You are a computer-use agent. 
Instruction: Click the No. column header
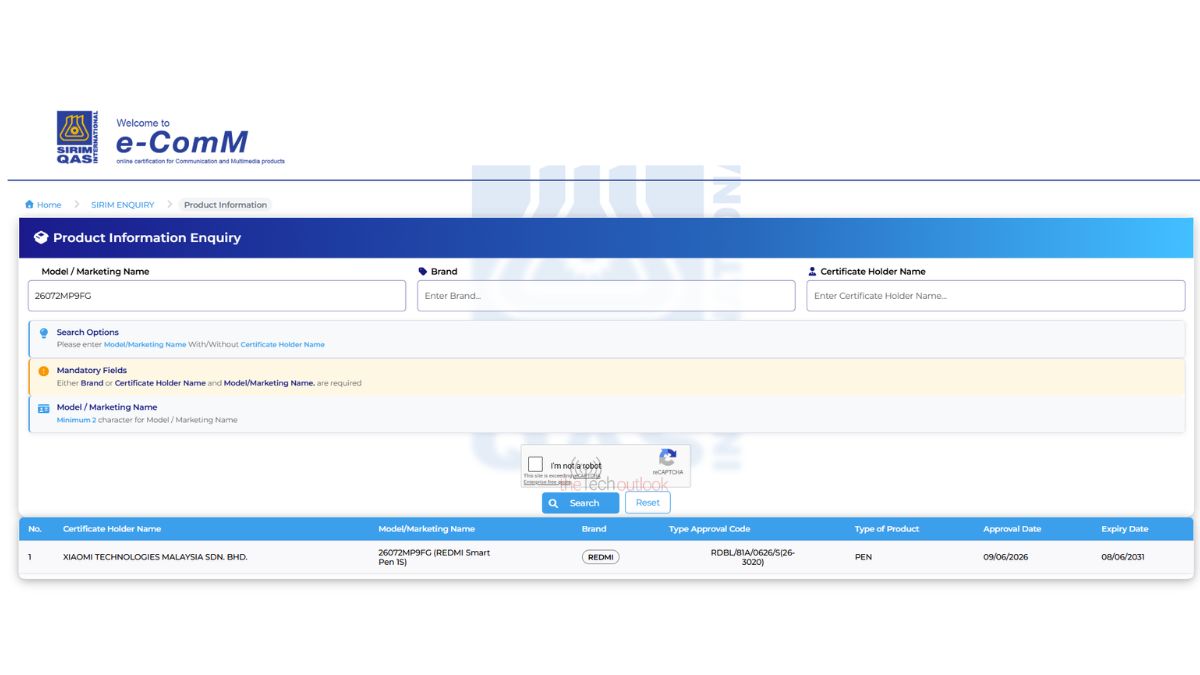coord(35,529)
